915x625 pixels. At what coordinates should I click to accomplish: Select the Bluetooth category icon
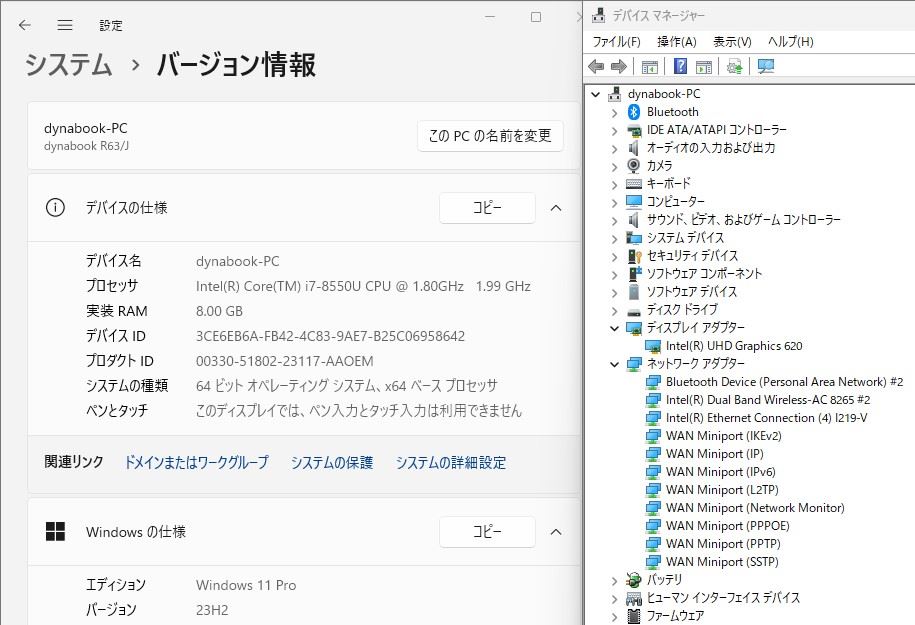click(634, 111)
